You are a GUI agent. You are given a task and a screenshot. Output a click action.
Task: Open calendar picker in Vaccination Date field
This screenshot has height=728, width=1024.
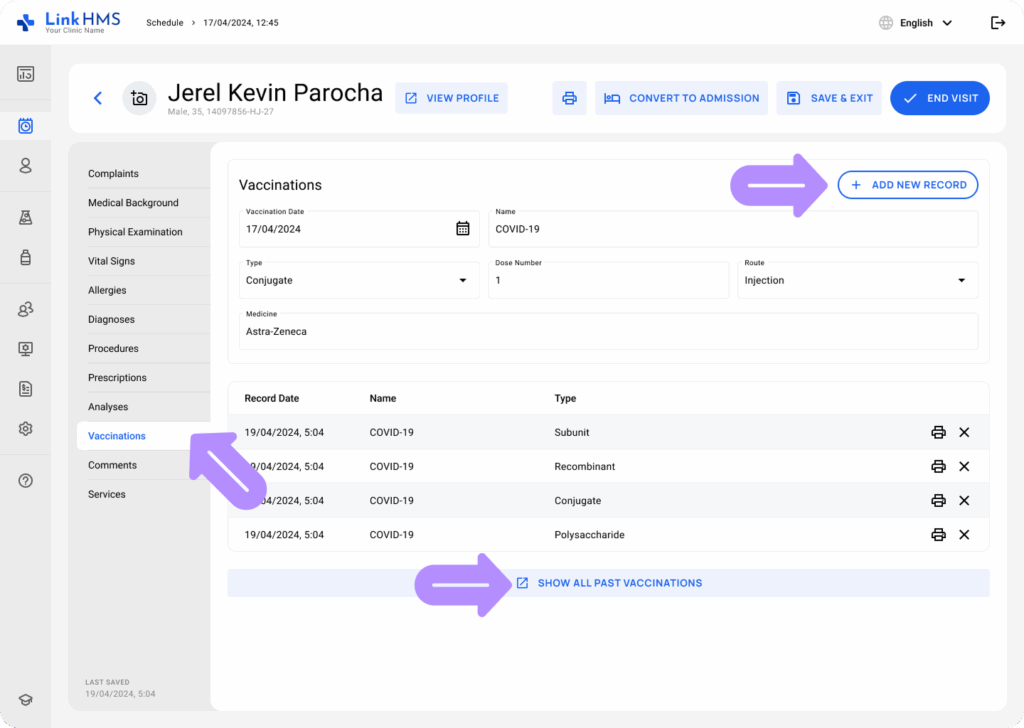click(x=462, y=228)
